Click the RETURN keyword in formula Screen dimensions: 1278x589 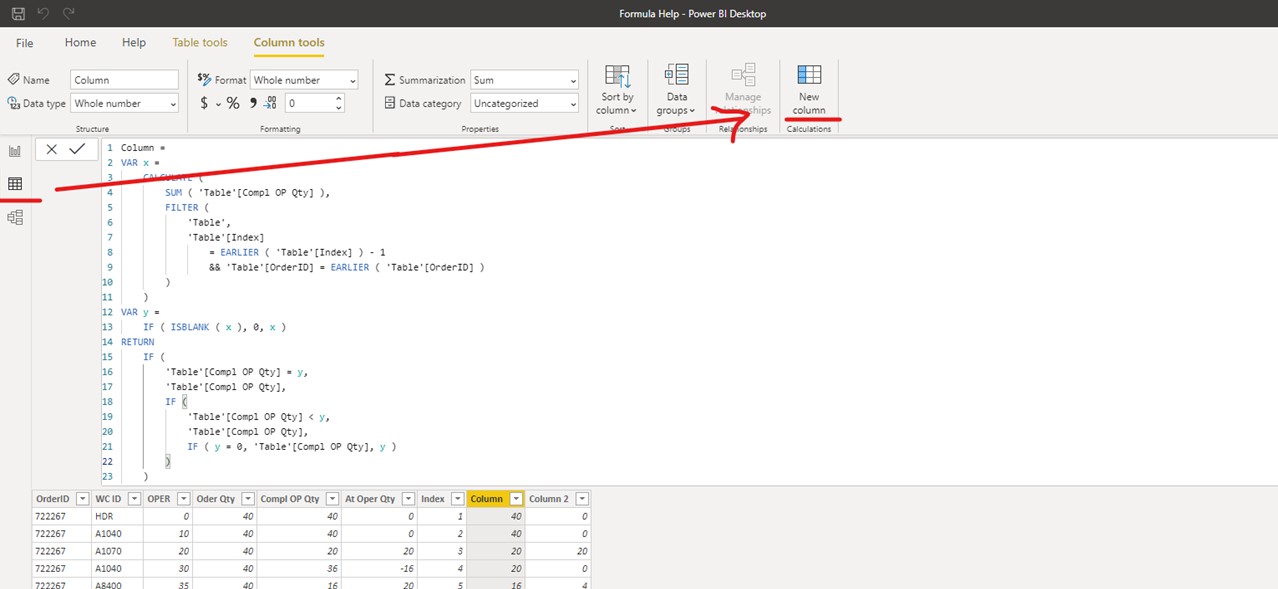pyautogui.click(x=138, y=342)
